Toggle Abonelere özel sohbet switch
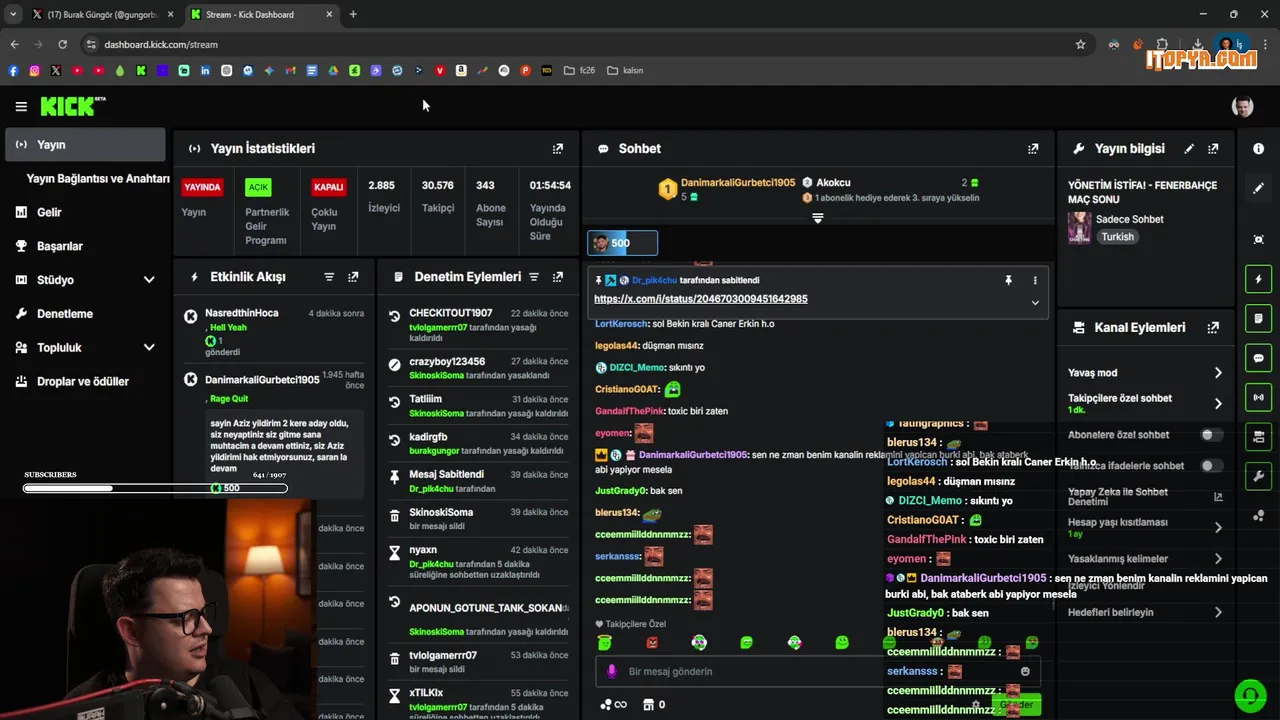This screenshot has height=720, width=1280. (1211, 435)
